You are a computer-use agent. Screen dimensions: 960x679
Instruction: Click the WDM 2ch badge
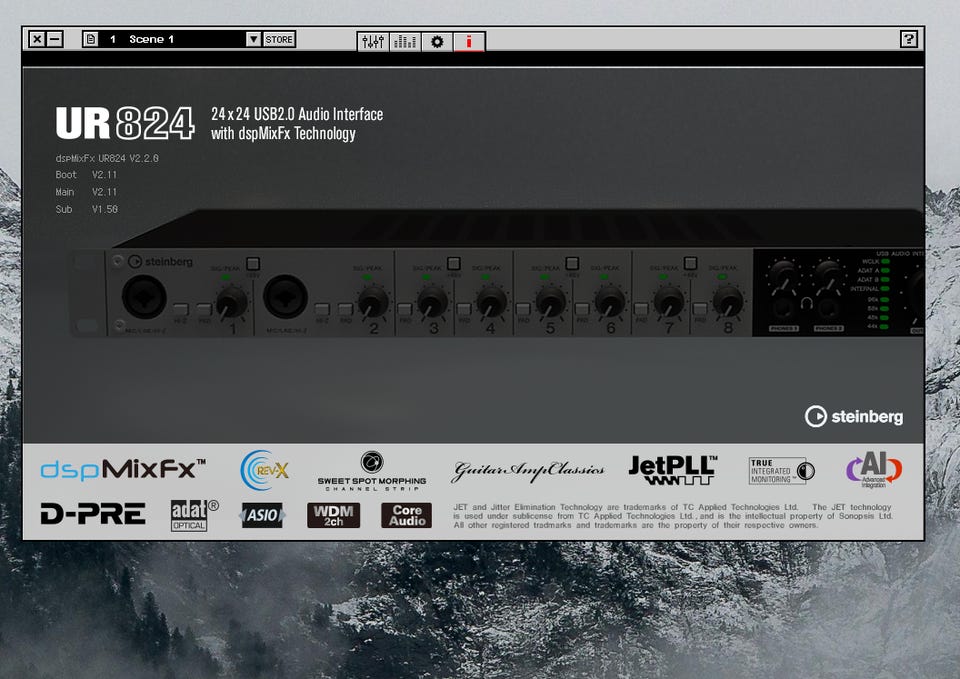[x=334, y=516]
